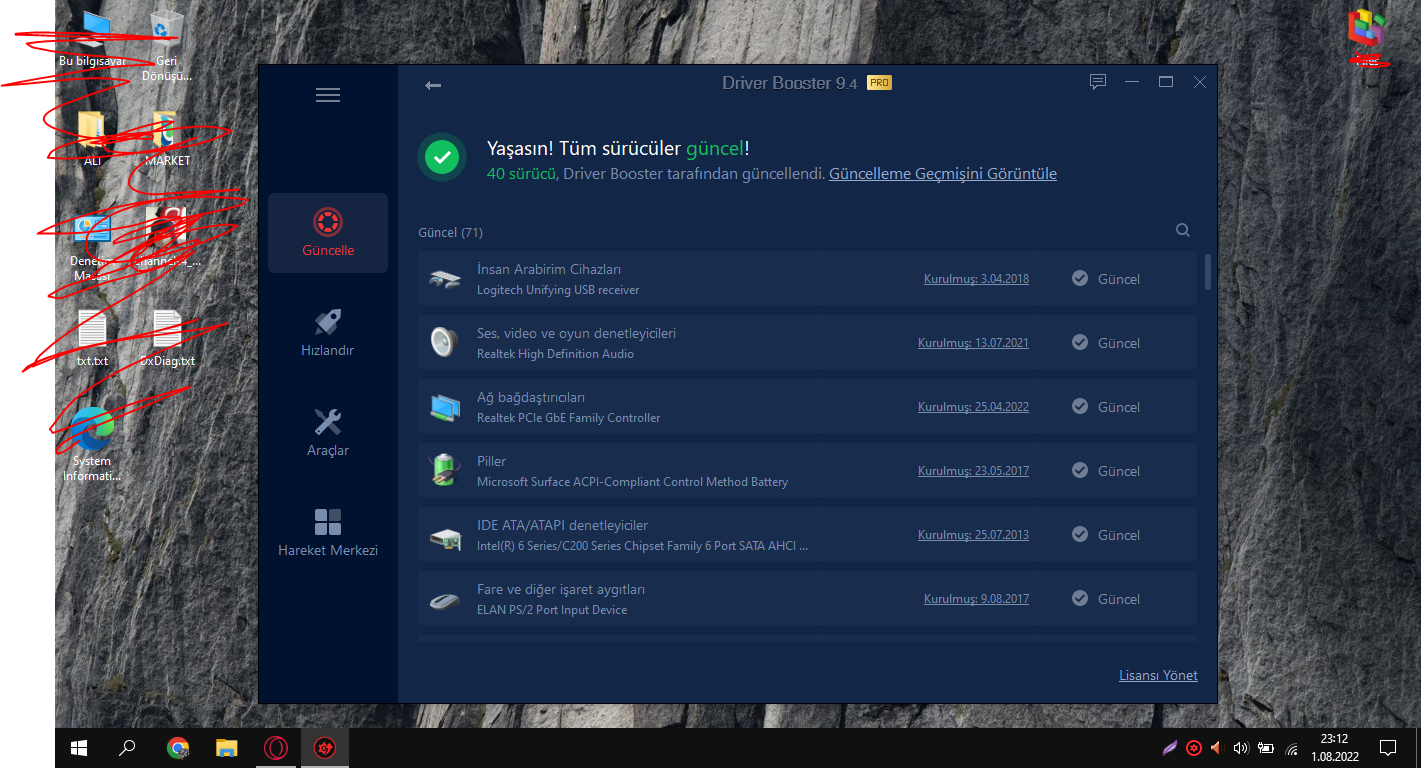Image resolution: width=1421 pixels, height=768 pixels.
Task: Open the Güncelle tab in sidebar
Action: click(328, 233)
